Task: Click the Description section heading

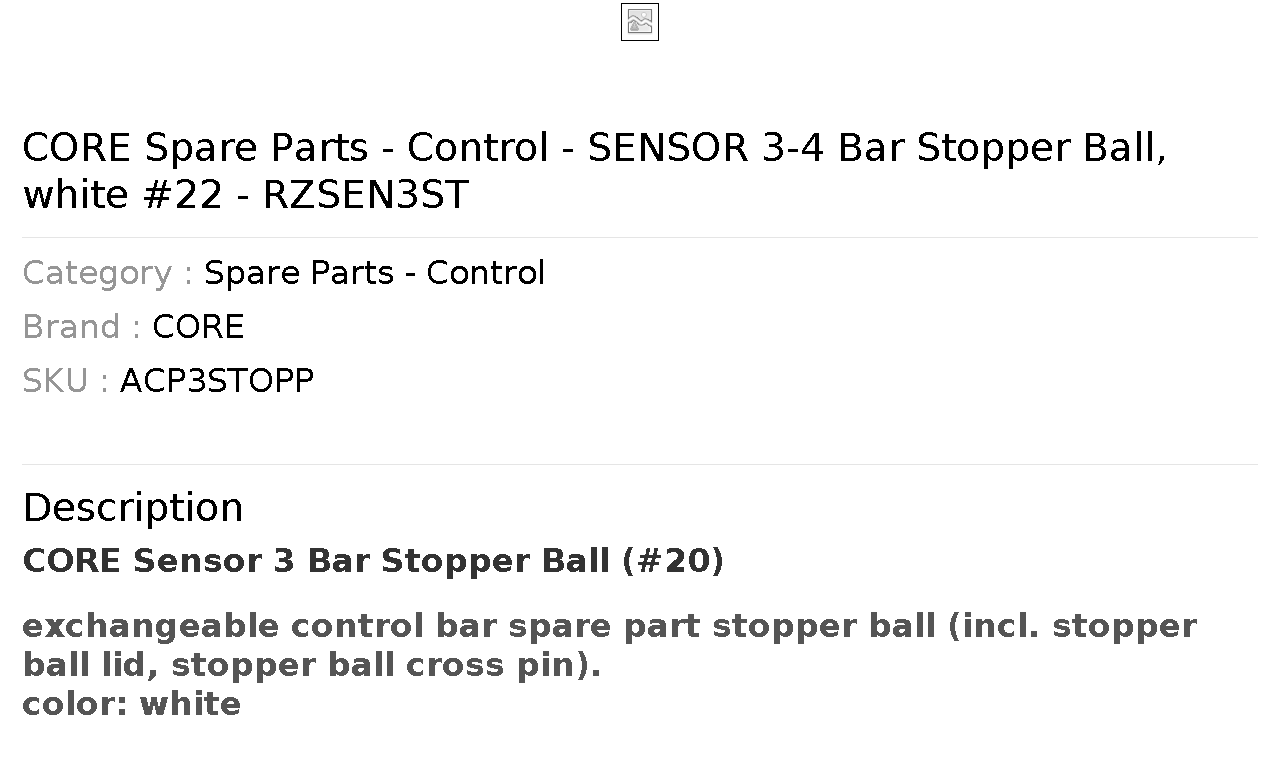Action: pos(133,507)
